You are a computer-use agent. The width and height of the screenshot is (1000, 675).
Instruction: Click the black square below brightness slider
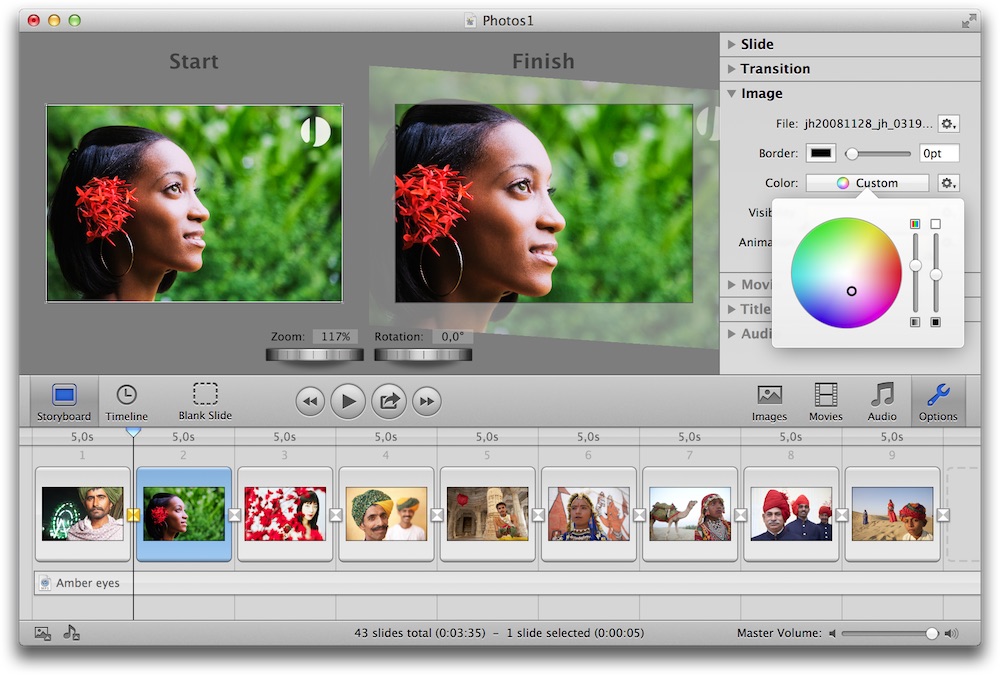point(936,322)
